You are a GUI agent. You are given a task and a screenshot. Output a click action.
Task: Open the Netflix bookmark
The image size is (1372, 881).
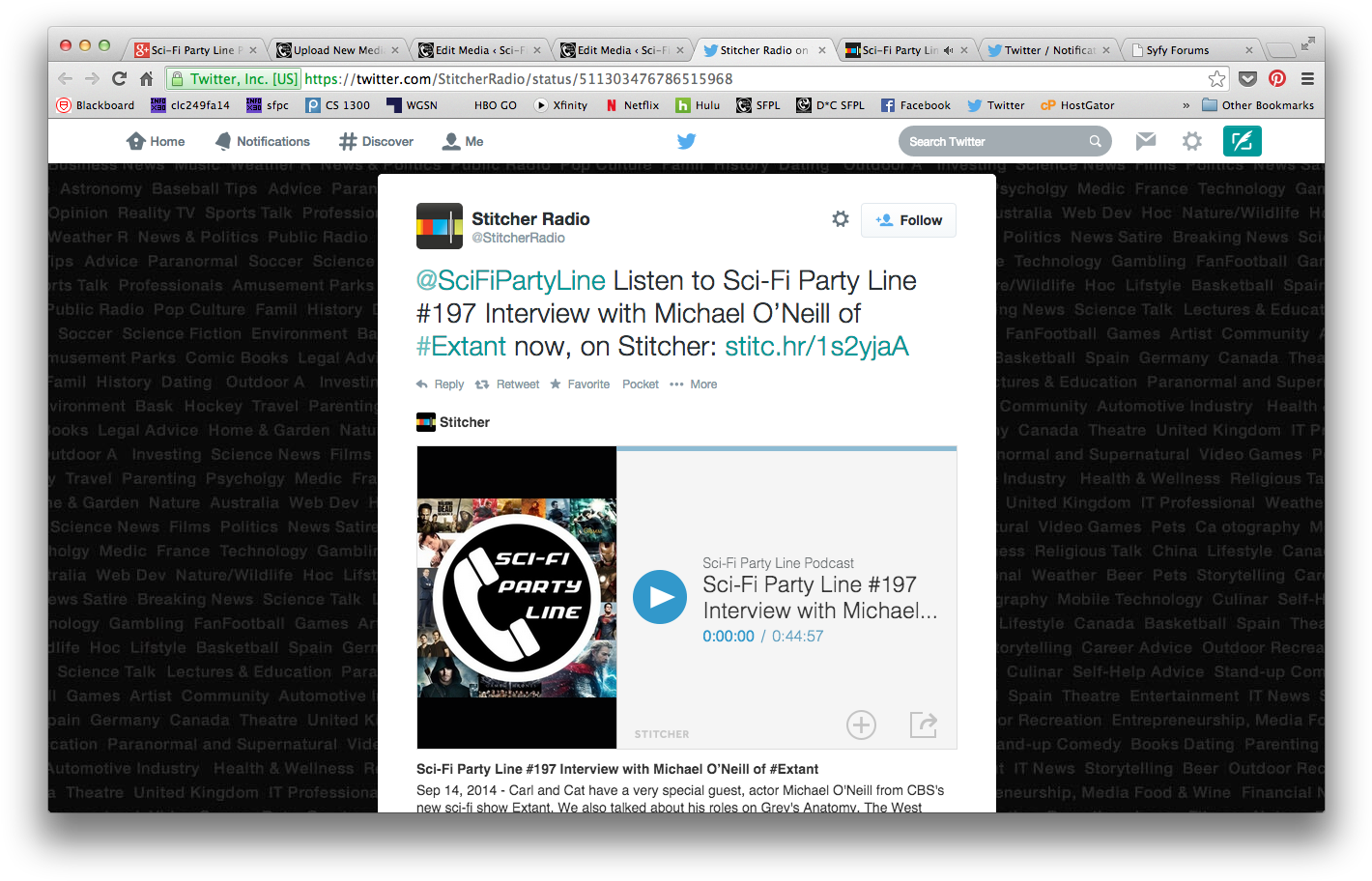(632, 105)
